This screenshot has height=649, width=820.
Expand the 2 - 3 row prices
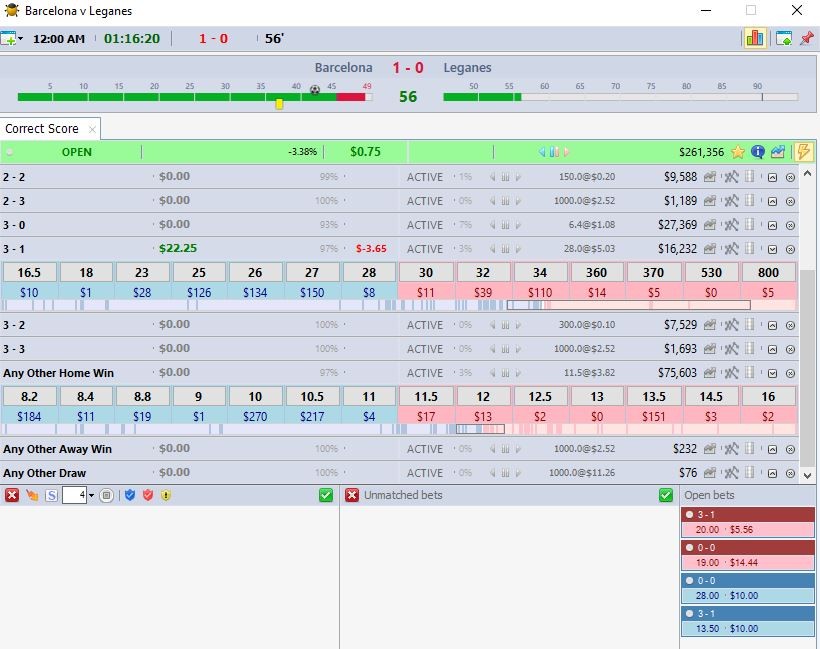point(772,202)
